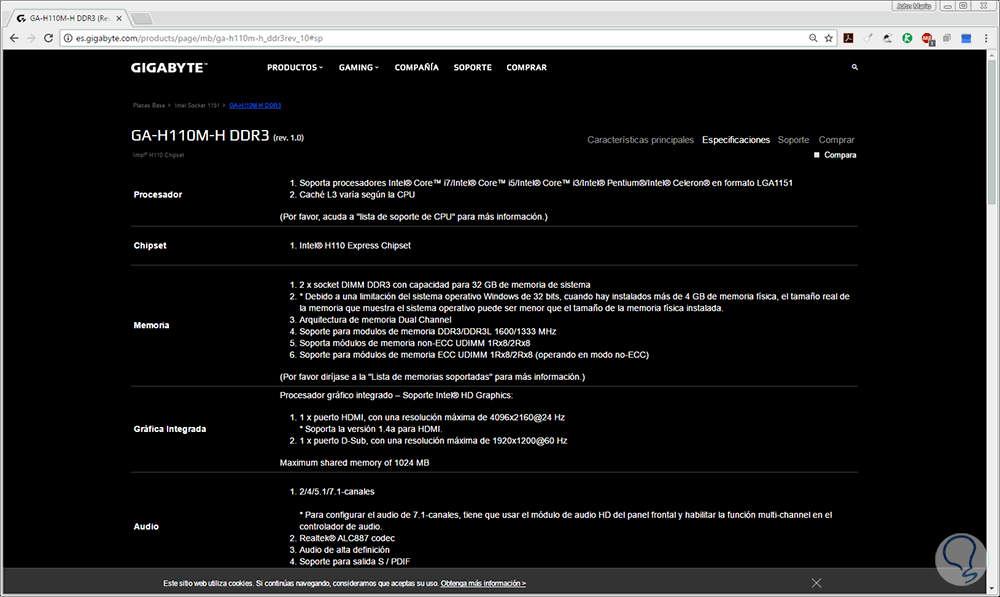This screenshot has height=597, width=1000.
Task: Click the Lista de memorias soportadas note
Action: click(x=432, y=377)
